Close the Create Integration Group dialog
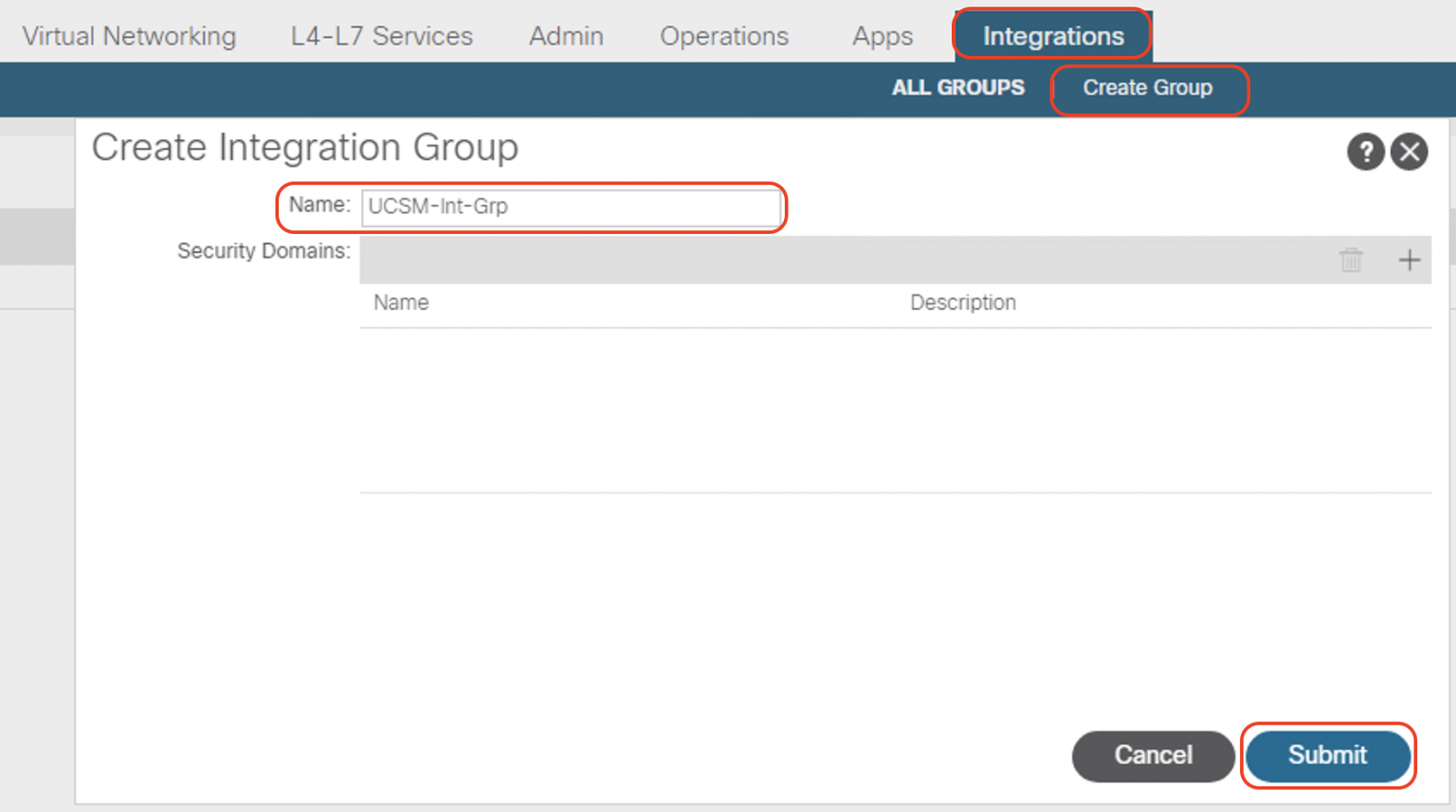This screenshot has height=812, width=1456. [1410, 152]
